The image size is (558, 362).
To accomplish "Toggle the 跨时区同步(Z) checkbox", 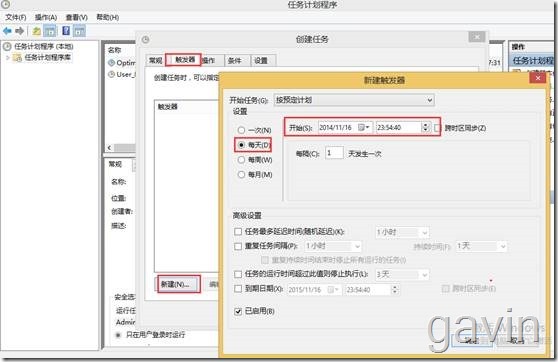I will pyautogui.click(x=437, y=128).
